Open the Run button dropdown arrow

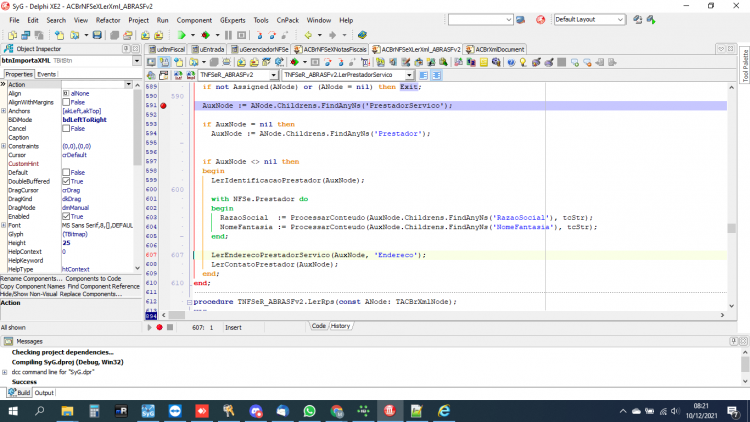[x=193, y=35]
